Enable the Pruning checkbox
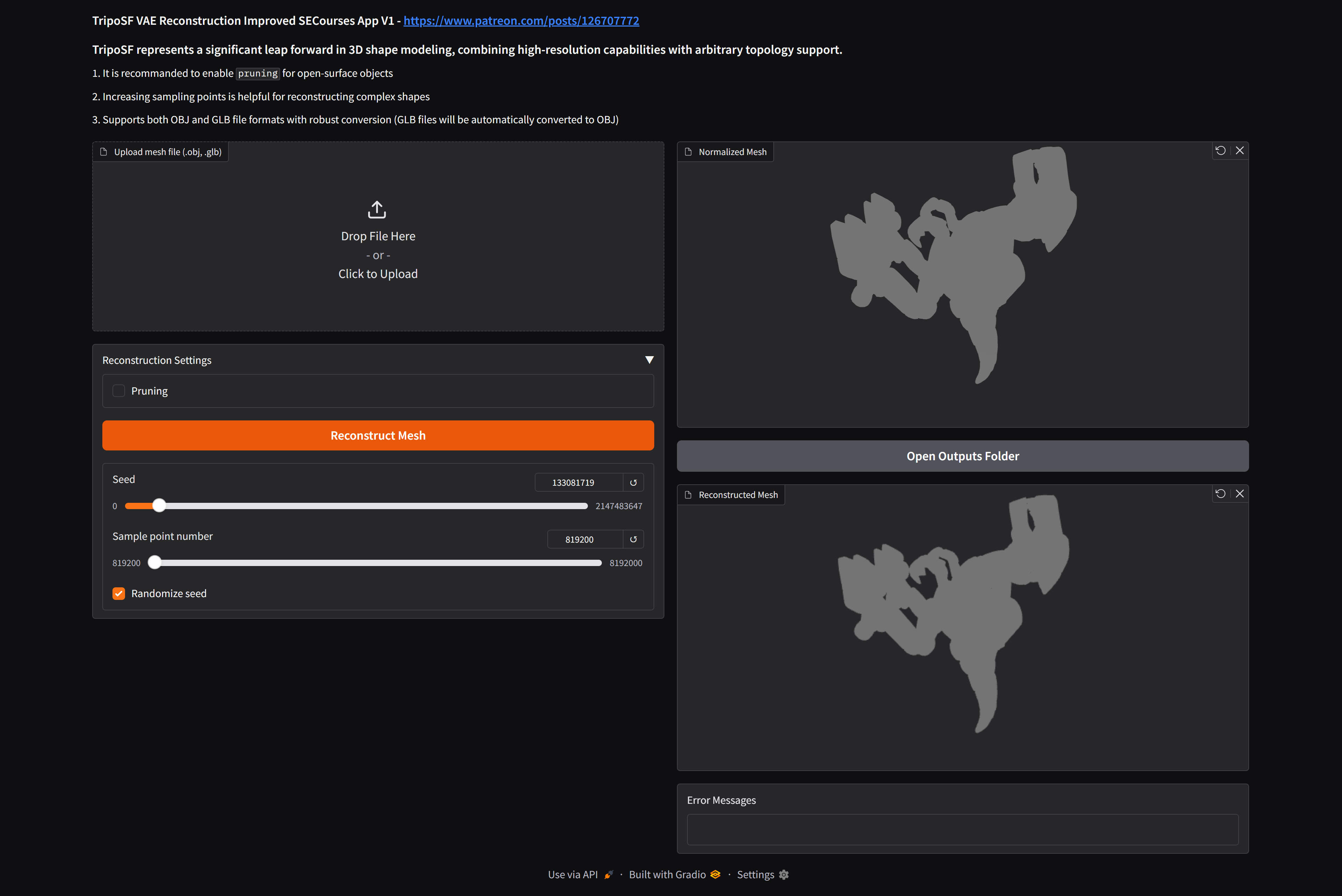The height and width of the screenshot is (896, 1342). pyautogui.click(x=119, y=391)
